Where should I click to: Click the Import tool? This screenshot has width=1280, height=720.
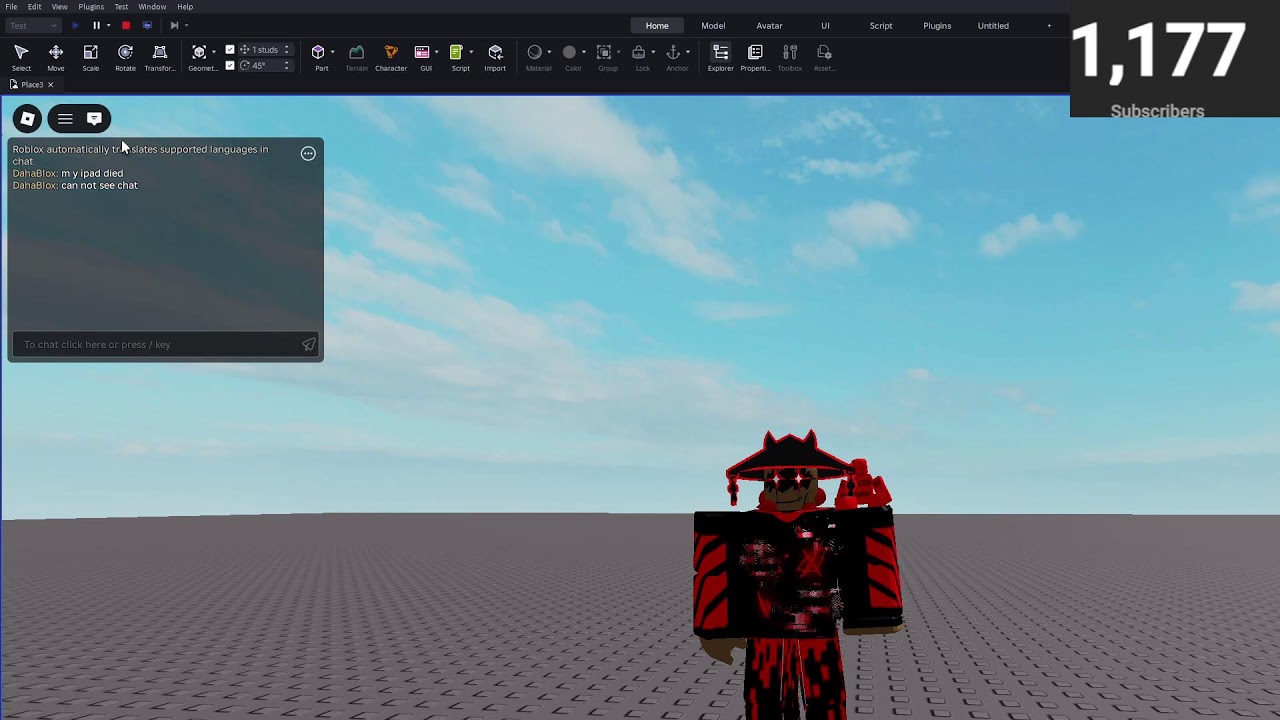coord(495,58)
